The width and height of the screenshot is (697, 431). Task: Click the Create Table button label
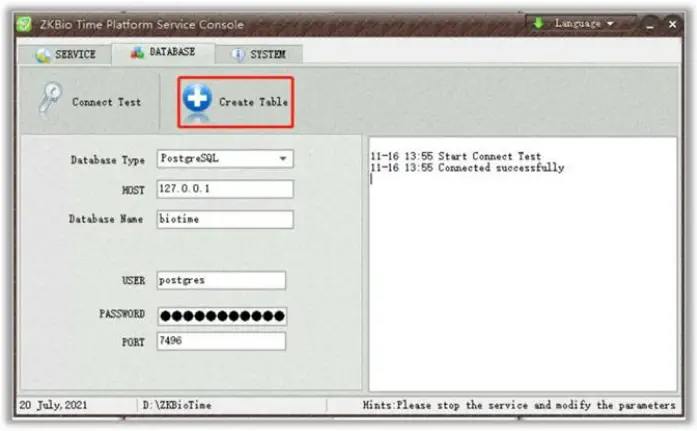click(x=253, y=102)
